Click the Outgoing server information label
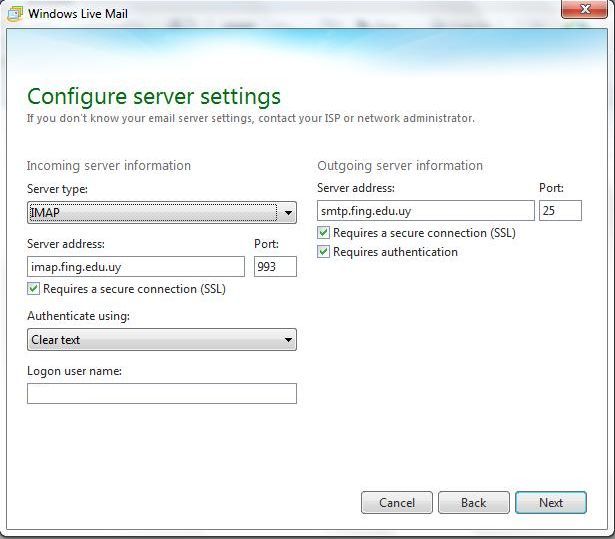Image resolution: width=615 pixels, height=539 pixels. point(399,166)
